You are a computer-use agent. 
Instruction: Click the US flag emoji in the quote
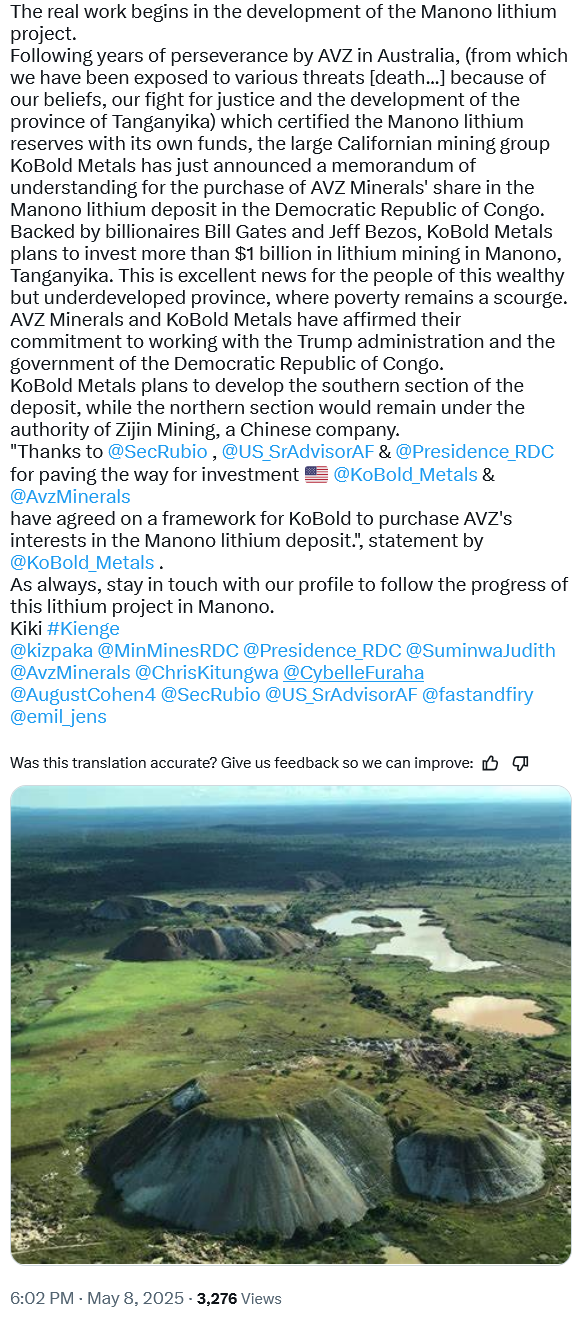click(316, 474)
